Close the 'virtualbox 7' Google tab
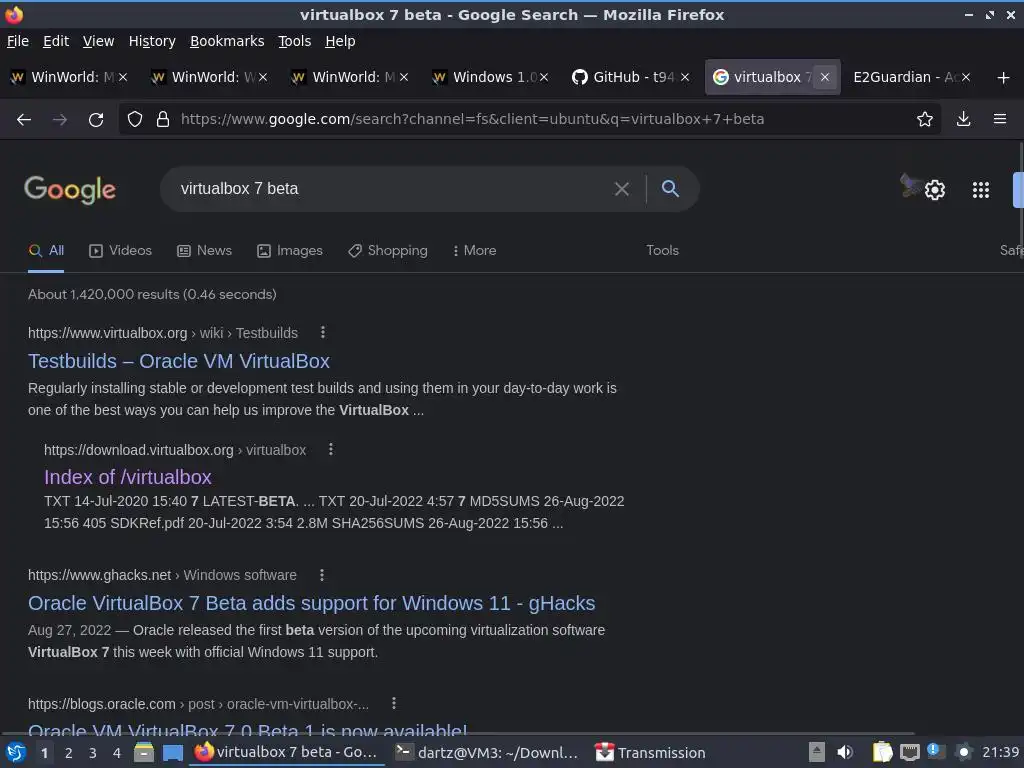The width and height of the screenshot is (1024, 768). [825, 77]
